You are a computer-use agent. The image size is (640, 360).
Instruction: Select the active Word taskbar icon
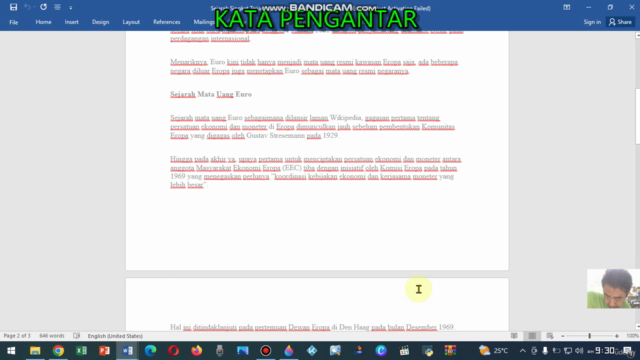coord(127,351)
